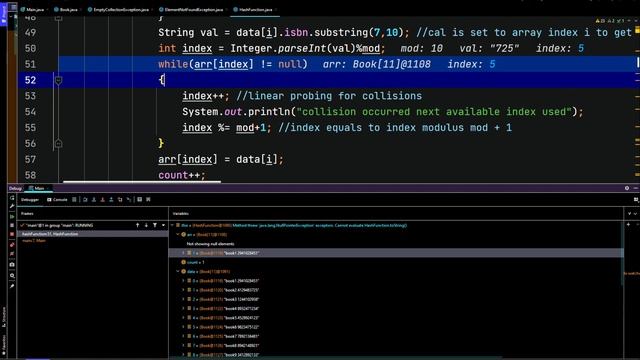Click the horizontal editor scrollbar
640x360 pixels.
(x=142, y=182)
